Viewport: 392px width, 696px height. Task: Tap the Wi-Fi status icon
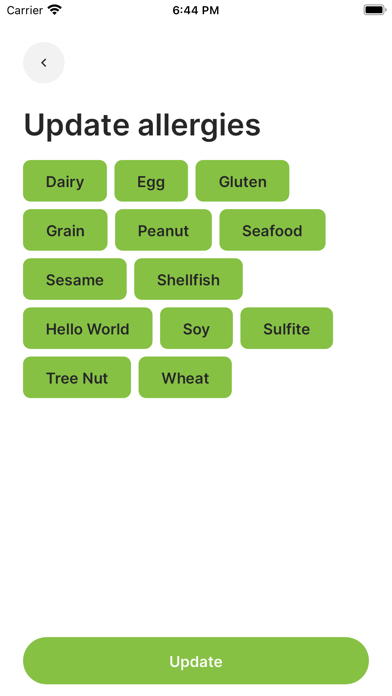[x=55, y=10]
